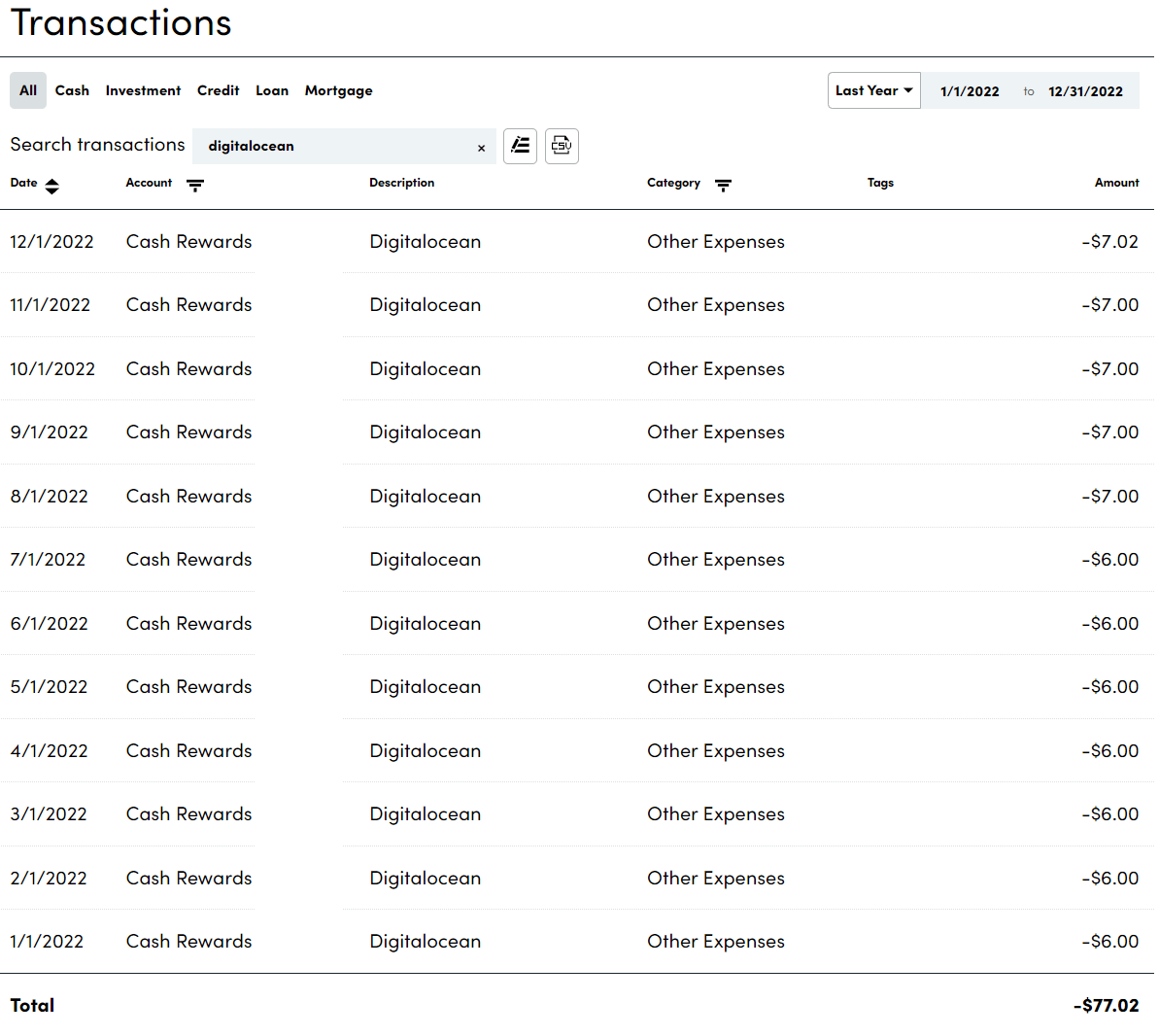Viewport: 1159px width, 1036px height.
Task: Select the 9/1/2022 transaction date
Action: point(49,432)
